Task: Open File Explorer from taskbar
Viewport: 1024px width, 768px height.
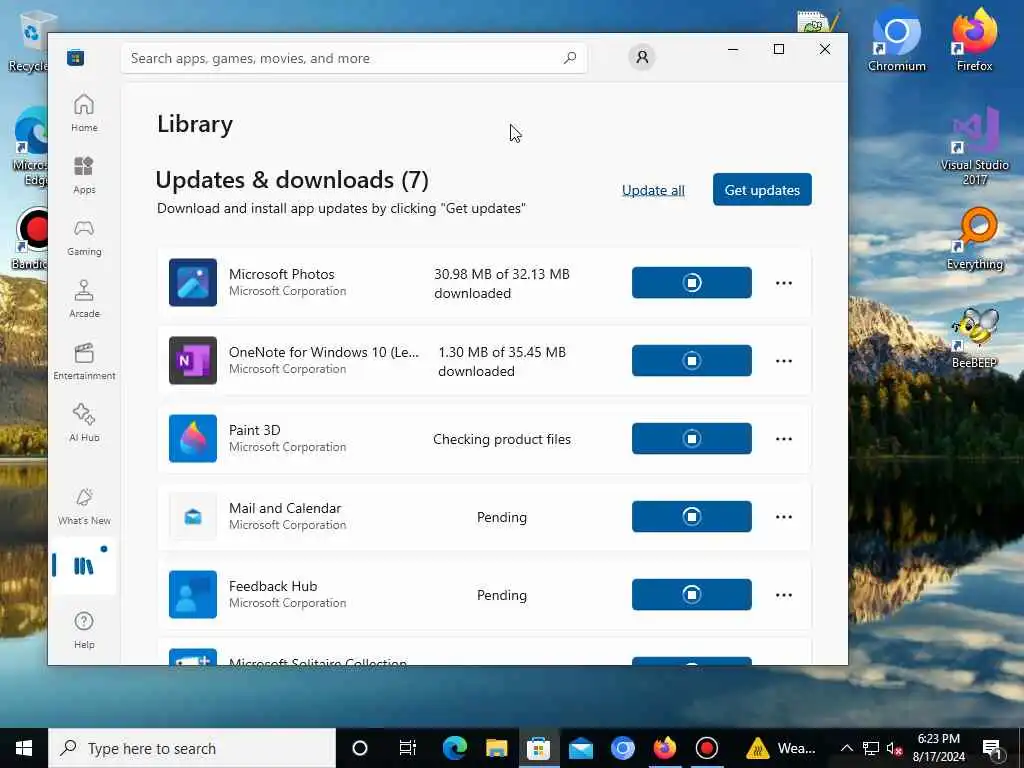Action: [496, 748]
